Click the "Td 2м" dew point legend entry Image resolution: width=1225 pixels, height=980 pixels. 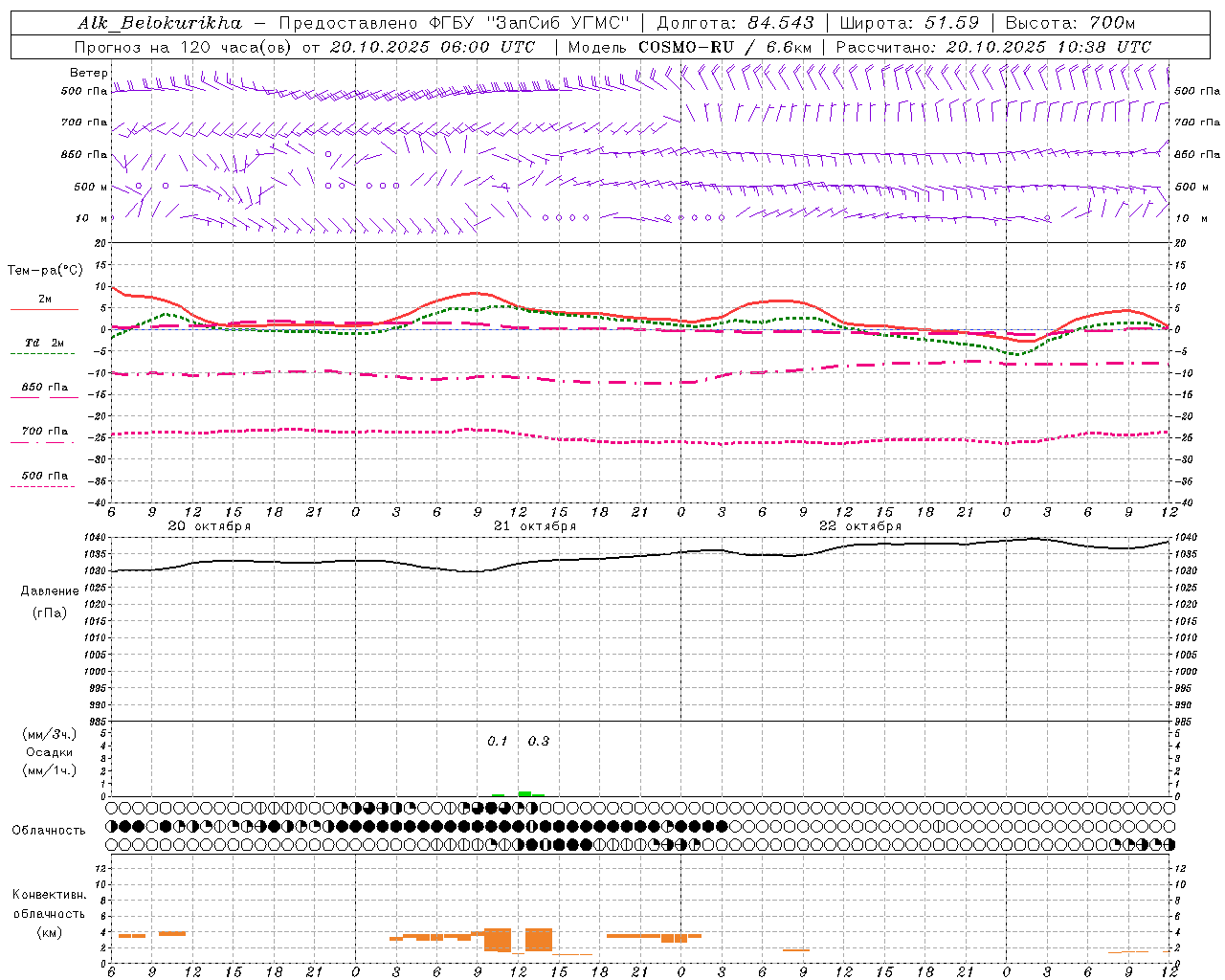coord(45,343)
